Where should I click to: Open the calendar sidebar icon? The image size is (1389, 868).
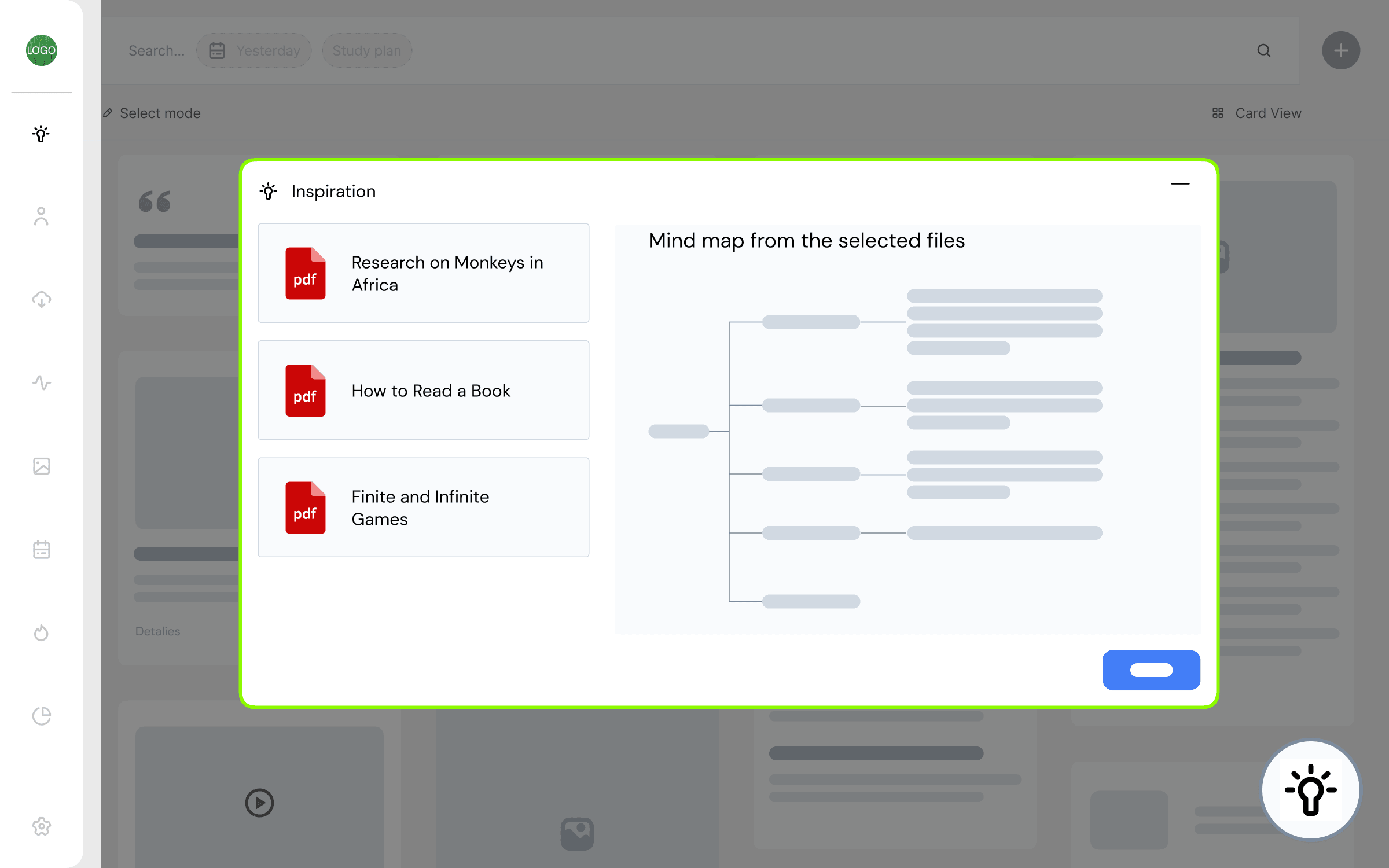[41, 549]
